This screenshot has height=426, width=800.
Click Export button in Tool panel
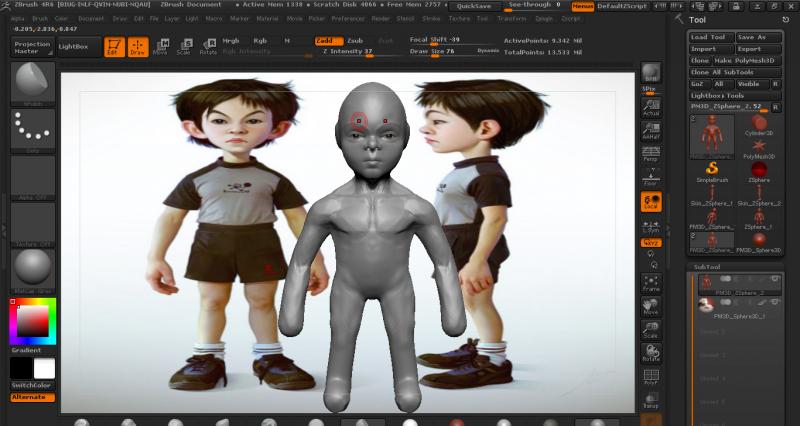(x=759, y=49)
